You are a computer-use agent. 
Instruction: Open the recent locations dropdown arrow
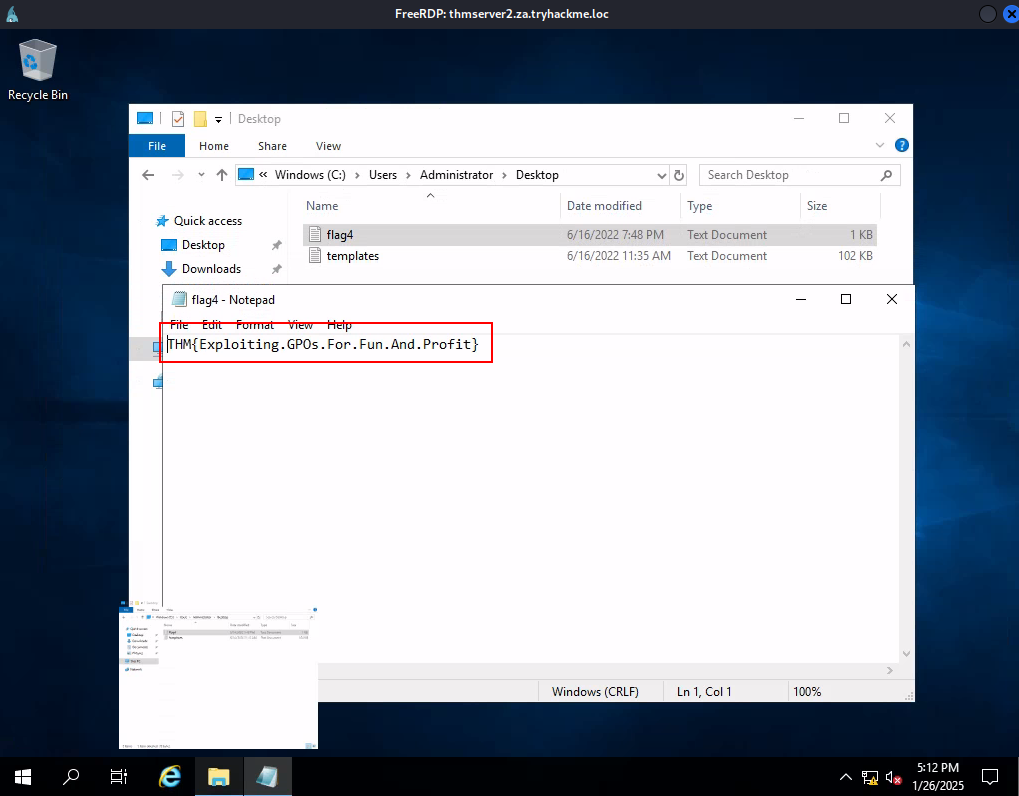tap(201, 175)
